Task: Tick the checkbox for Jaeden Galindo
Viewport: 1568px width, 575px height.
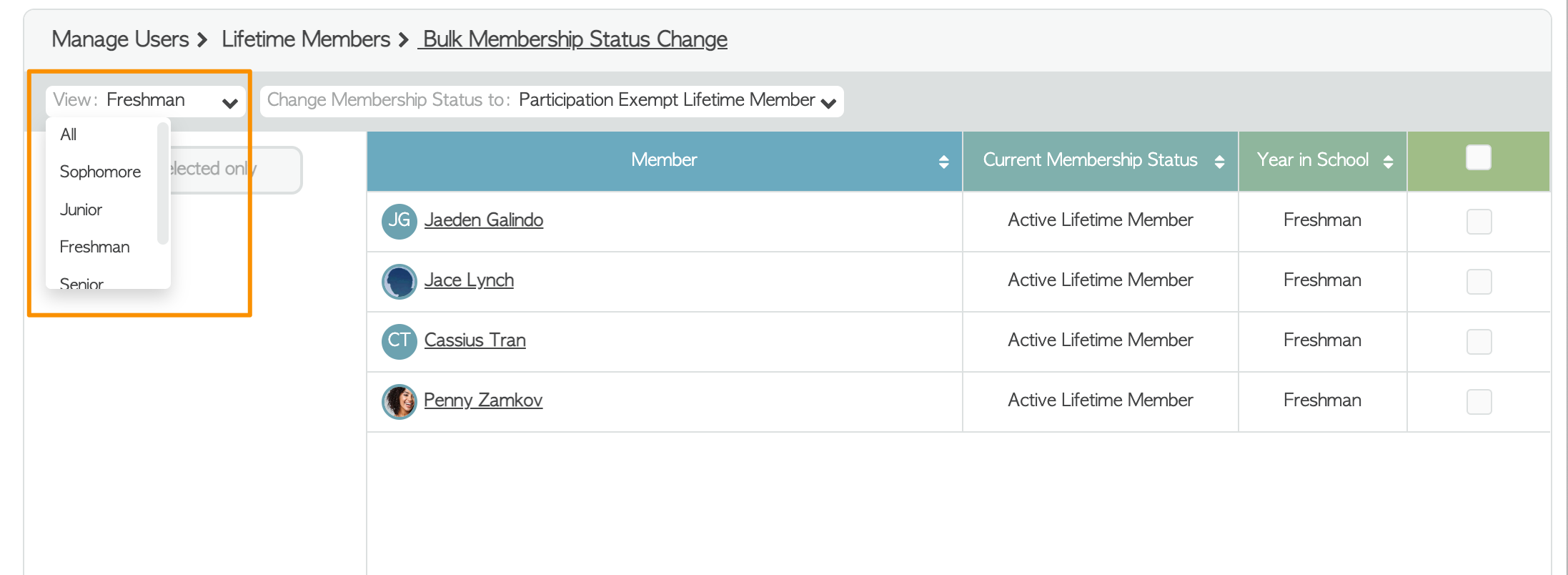Action: coord(1479,221)
